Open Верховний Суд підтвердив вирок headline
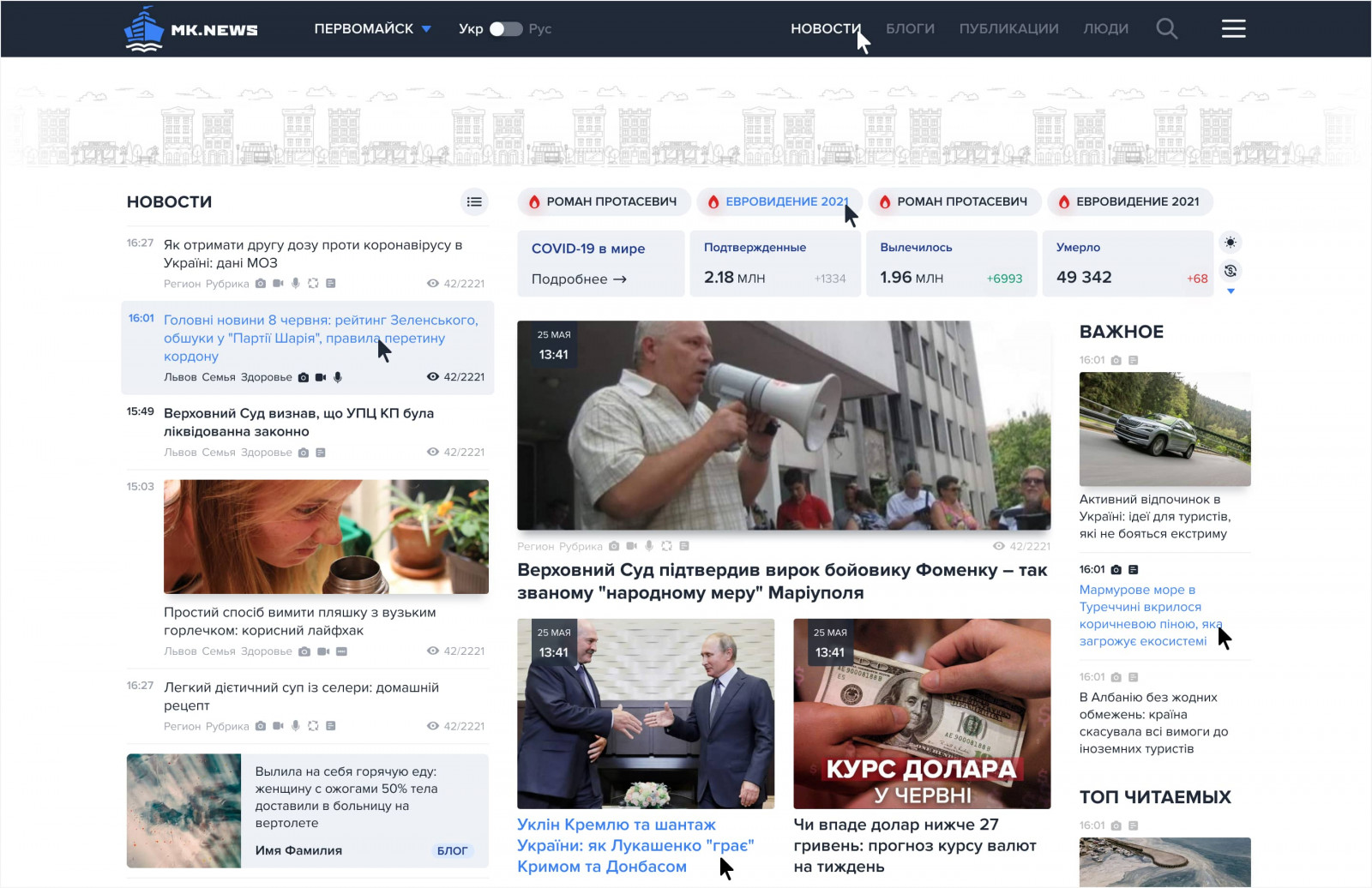 click(782, 581)
